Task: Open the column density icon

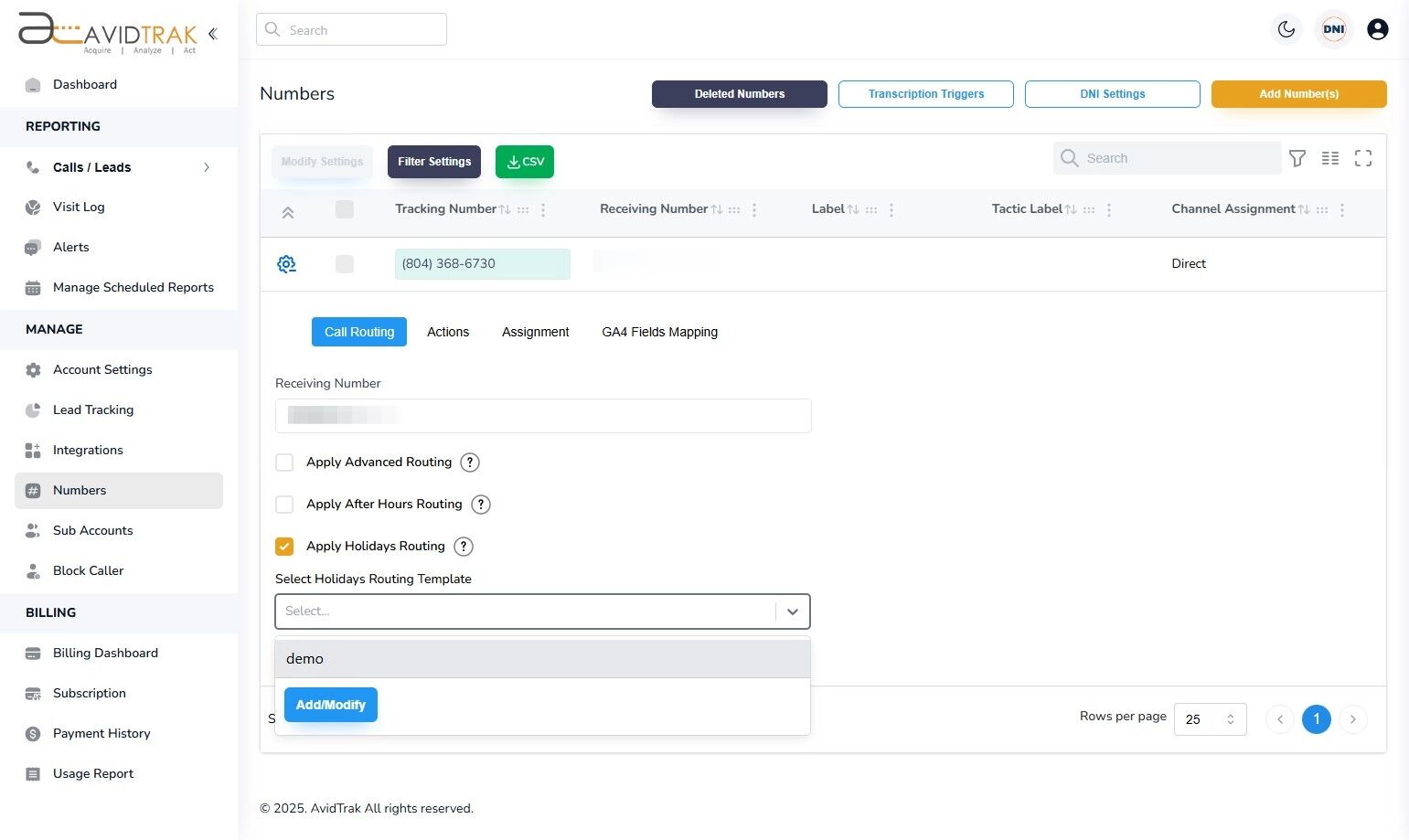Action: click(1330, 158)
